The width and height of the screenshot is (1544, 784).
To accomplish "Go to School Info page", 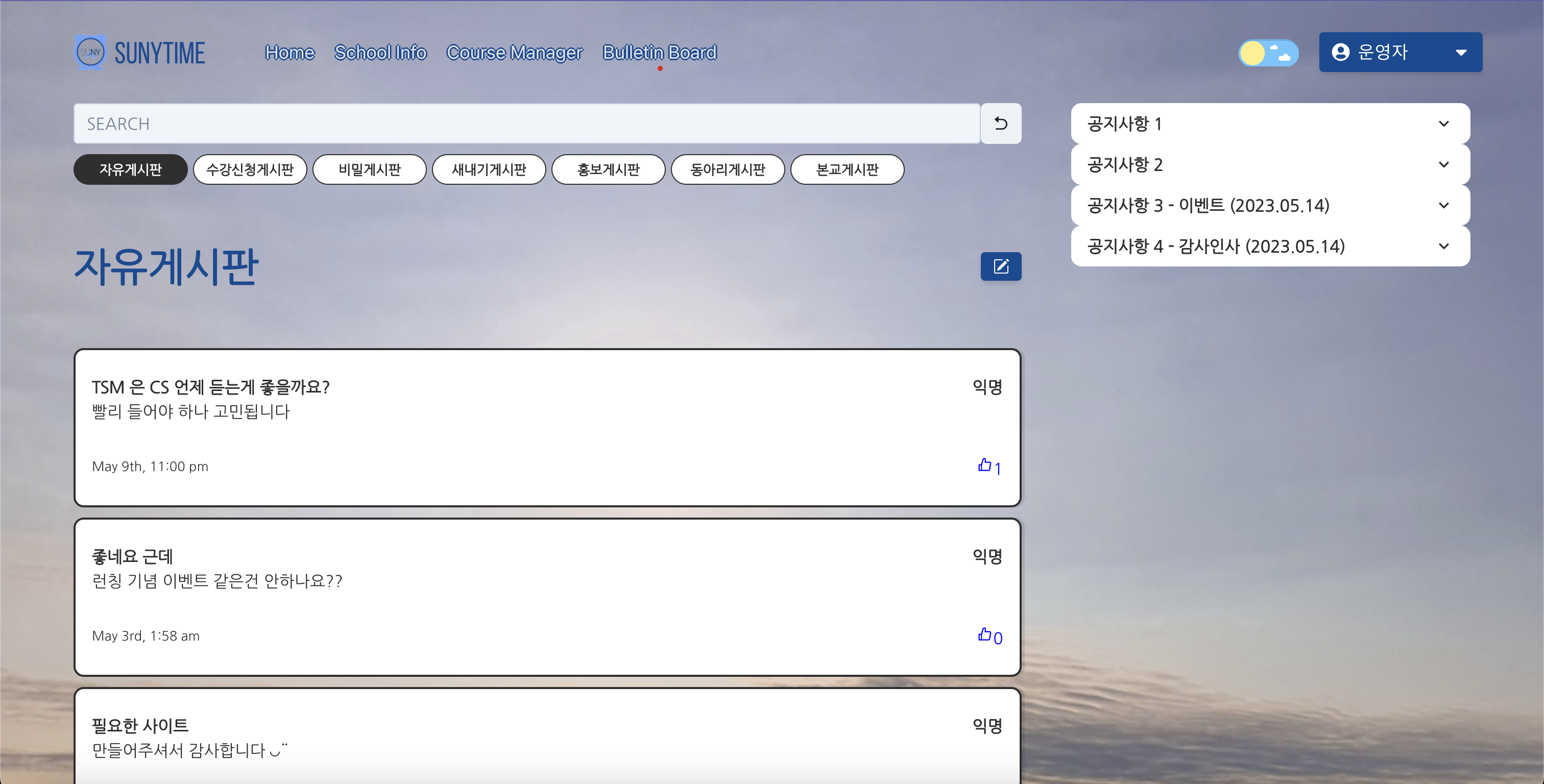I will (x=380, y=53).
